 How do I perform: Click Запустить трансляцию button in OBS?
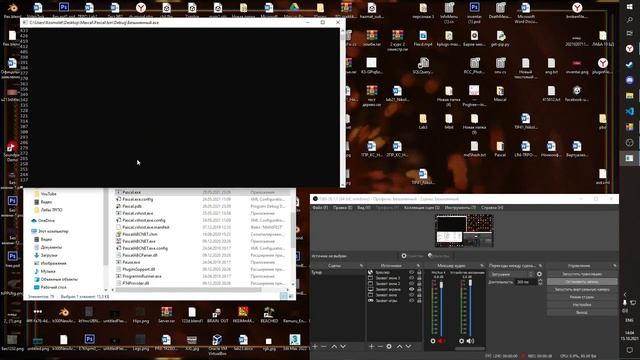[x=582, y=274]
